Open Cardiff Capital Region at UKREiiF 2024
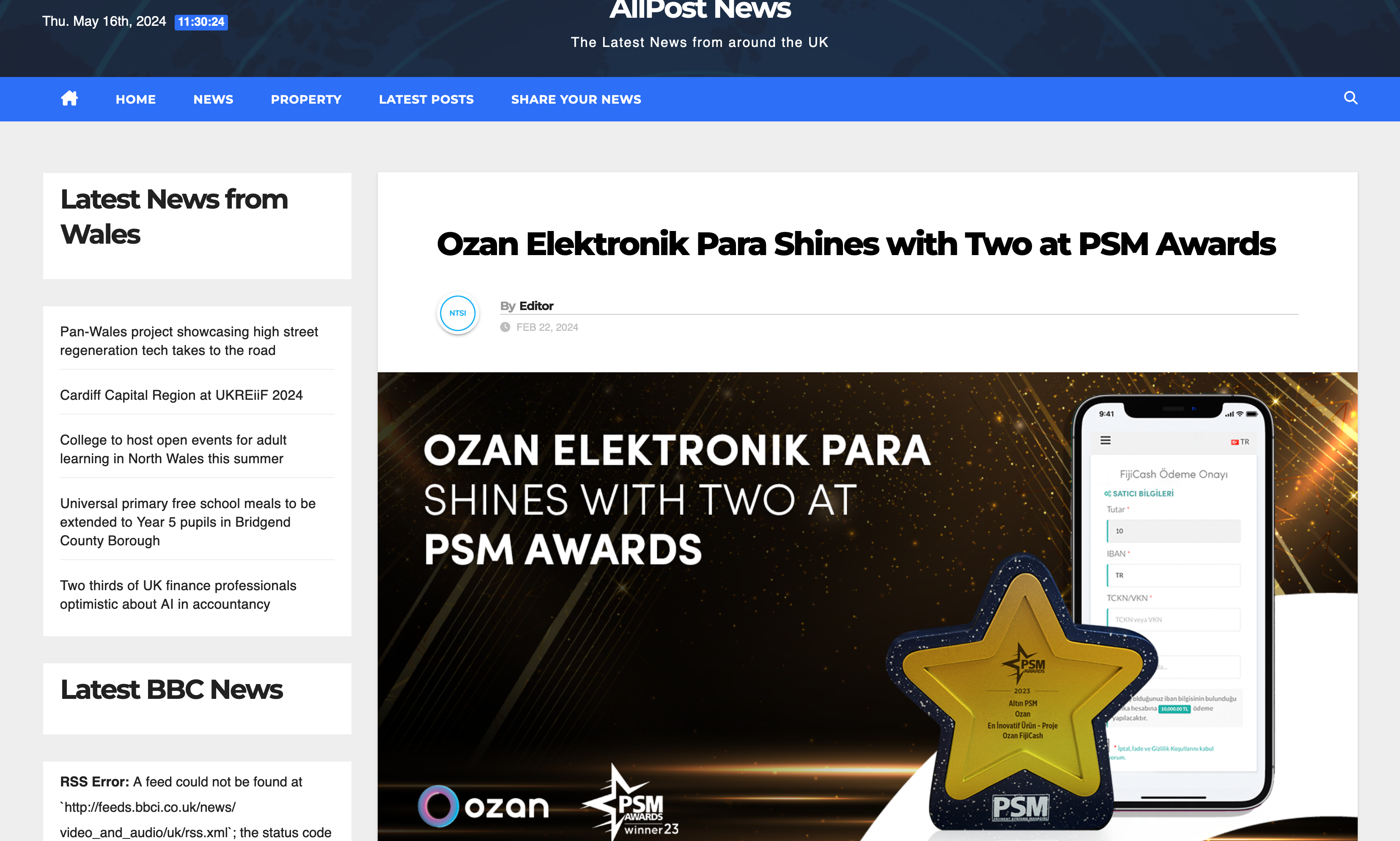The image size is (1400, 841). (181, 395)
